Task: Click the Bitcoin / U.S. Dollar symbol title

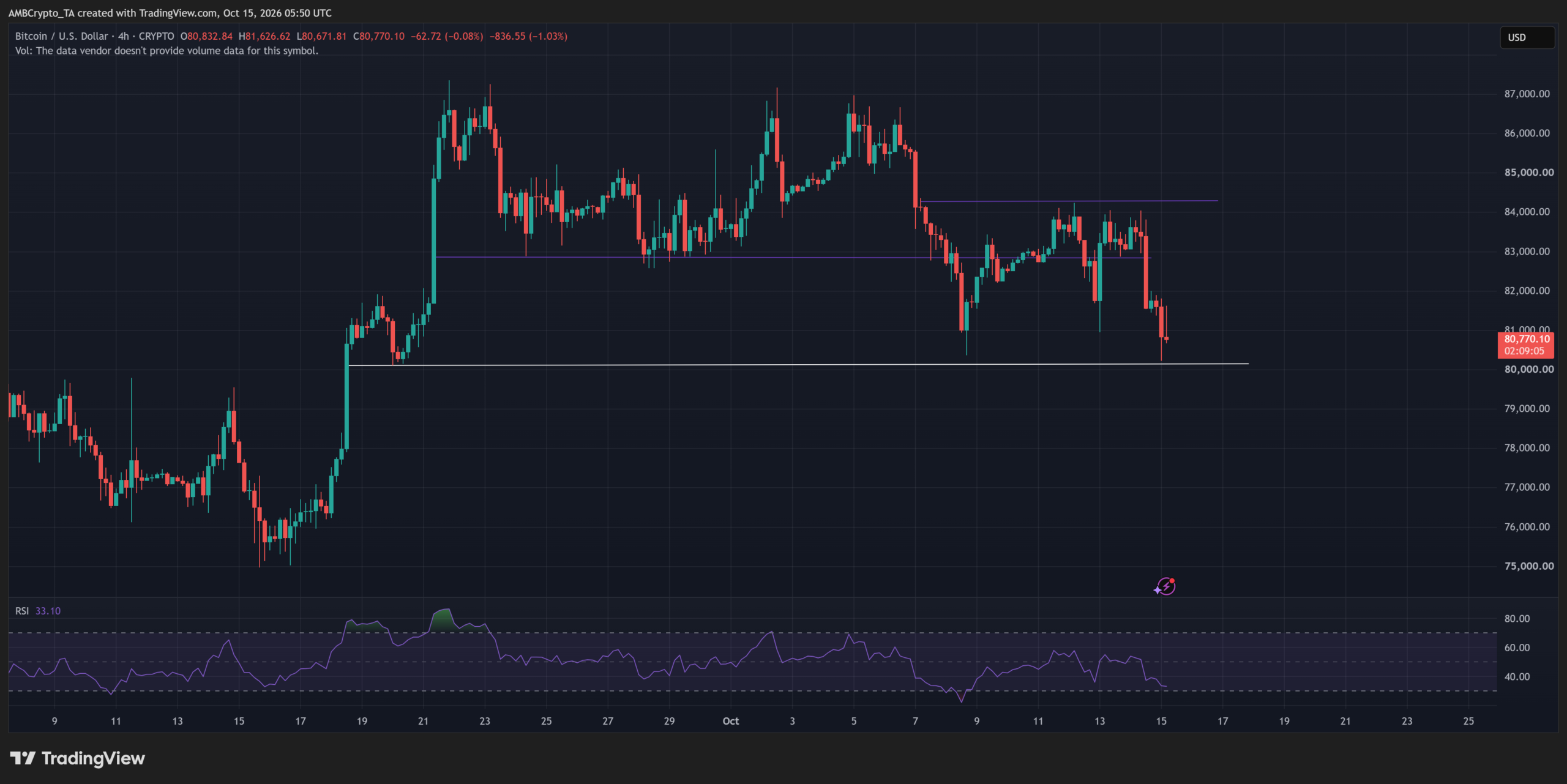Action: click(61, 36)
